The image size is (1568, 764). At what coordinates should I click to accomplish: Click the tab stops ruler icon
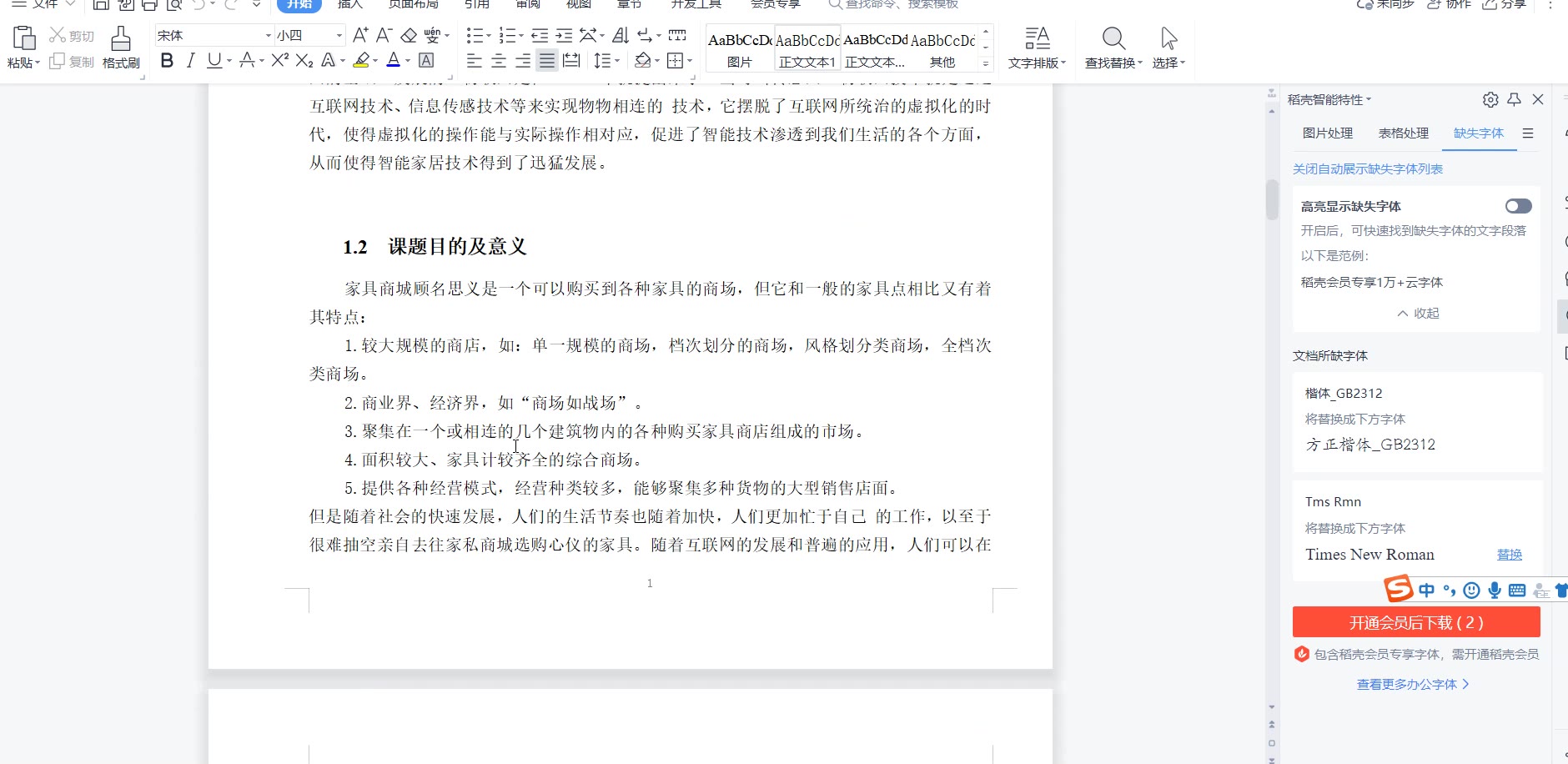point(677,35)
